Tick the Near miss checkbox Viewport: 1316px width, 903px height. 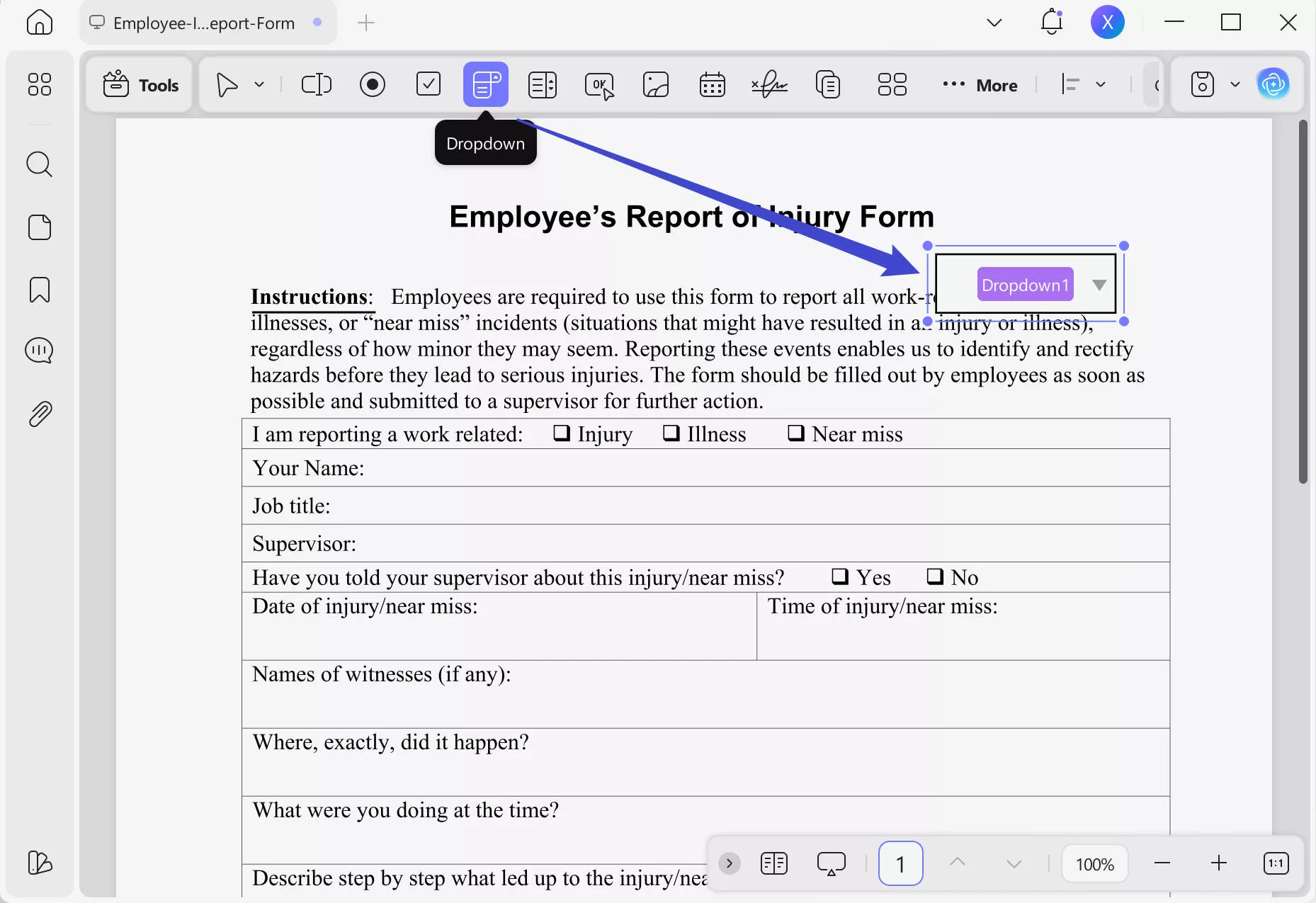click(x=796, y=433)
